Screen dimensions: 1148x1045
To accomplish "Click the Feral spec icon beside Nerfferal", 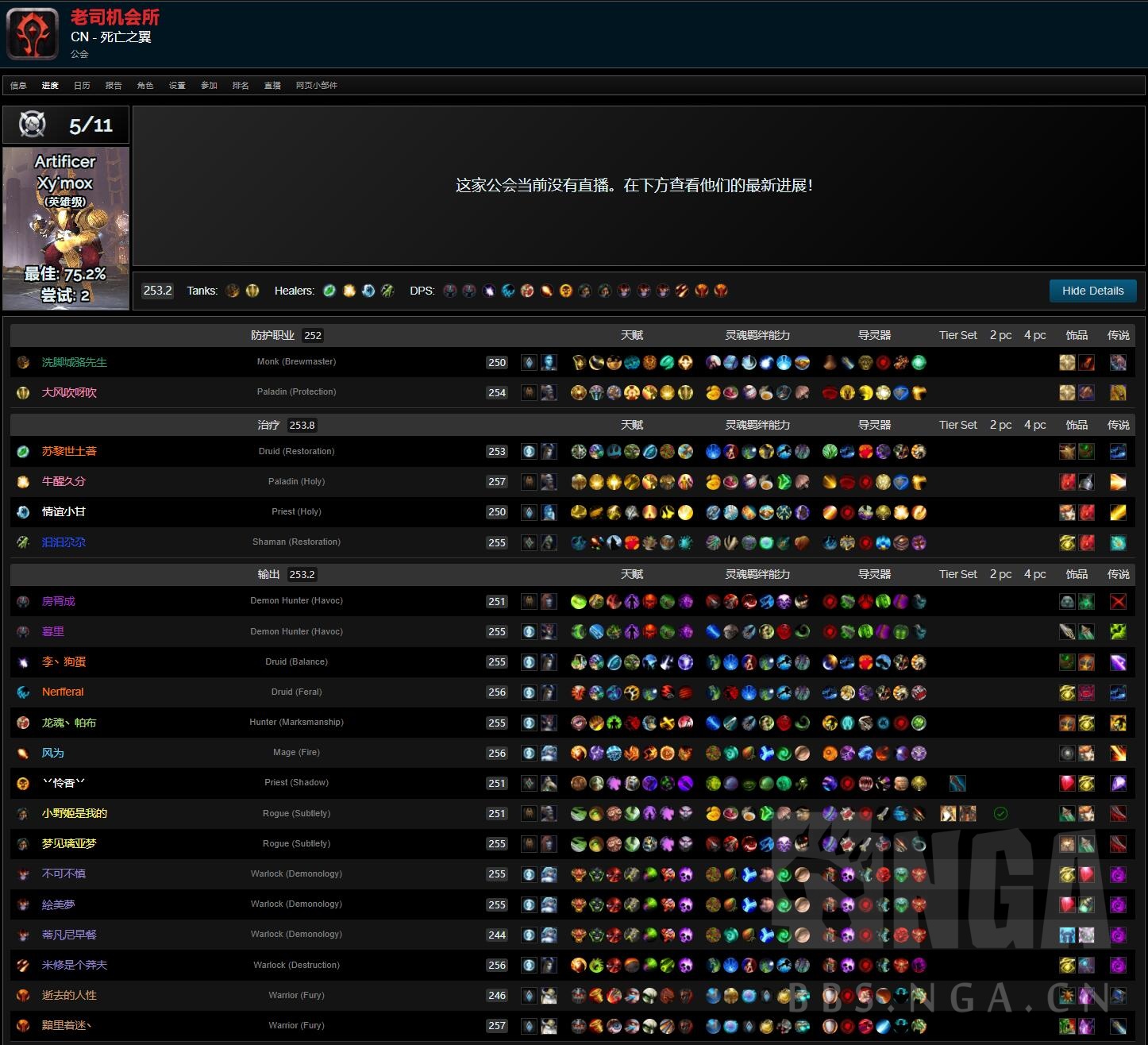I will (x=23, y=692).
